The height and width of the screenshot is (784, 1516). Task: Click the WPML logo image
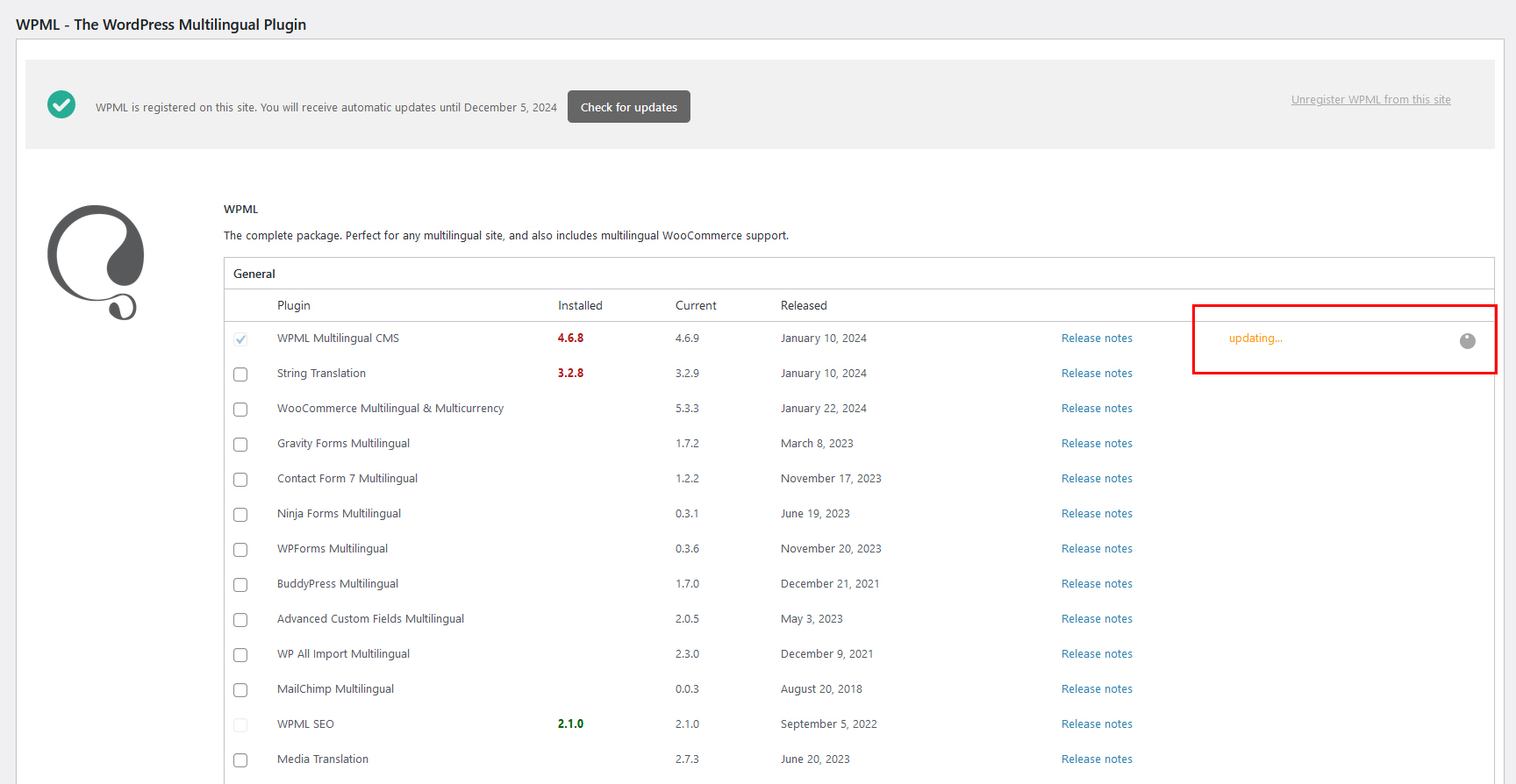pyautogui.click(x=96, y=262)
